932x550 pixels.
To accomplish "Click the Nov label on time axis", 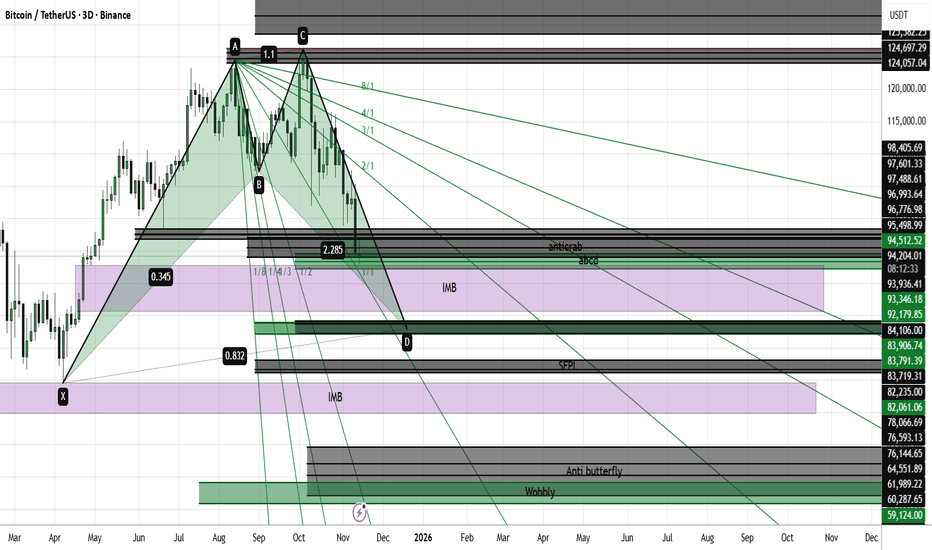I will [x=341, y=537].
